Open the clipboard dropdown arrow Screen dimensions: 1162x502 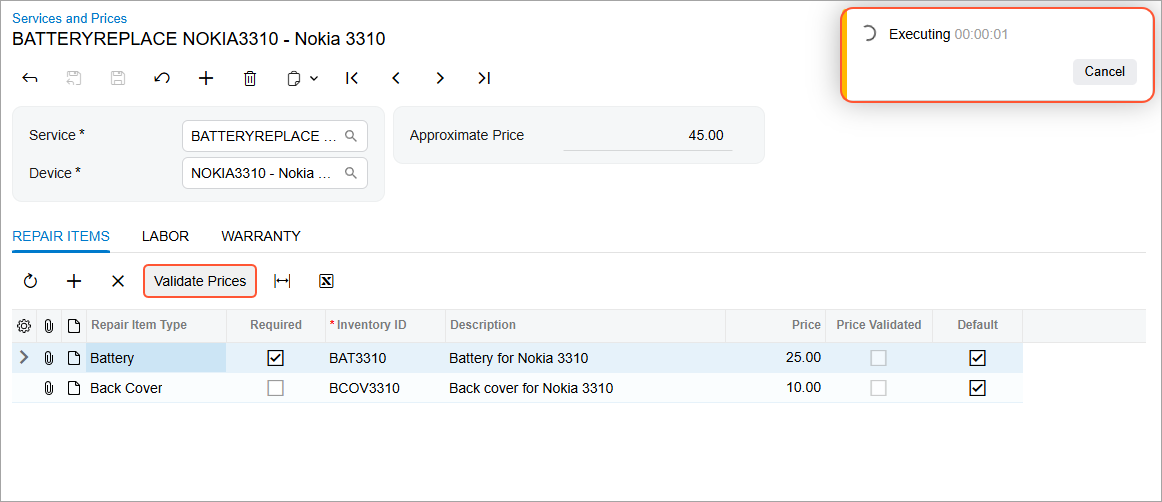pos(314,78)
